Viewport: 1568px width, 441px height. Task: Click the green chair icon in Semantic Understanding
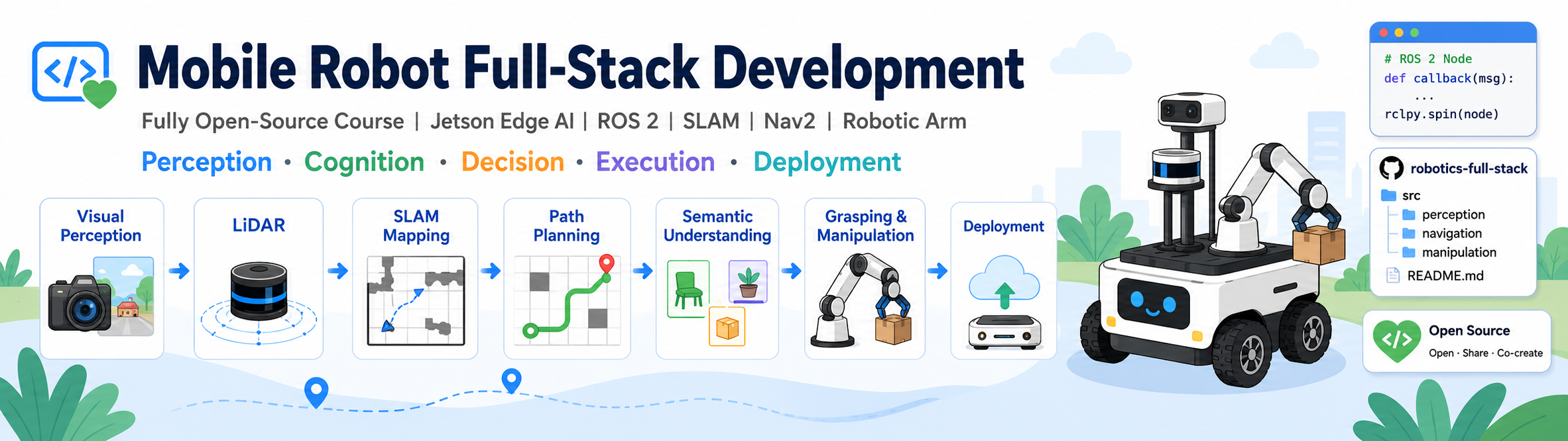pos(688,289)
